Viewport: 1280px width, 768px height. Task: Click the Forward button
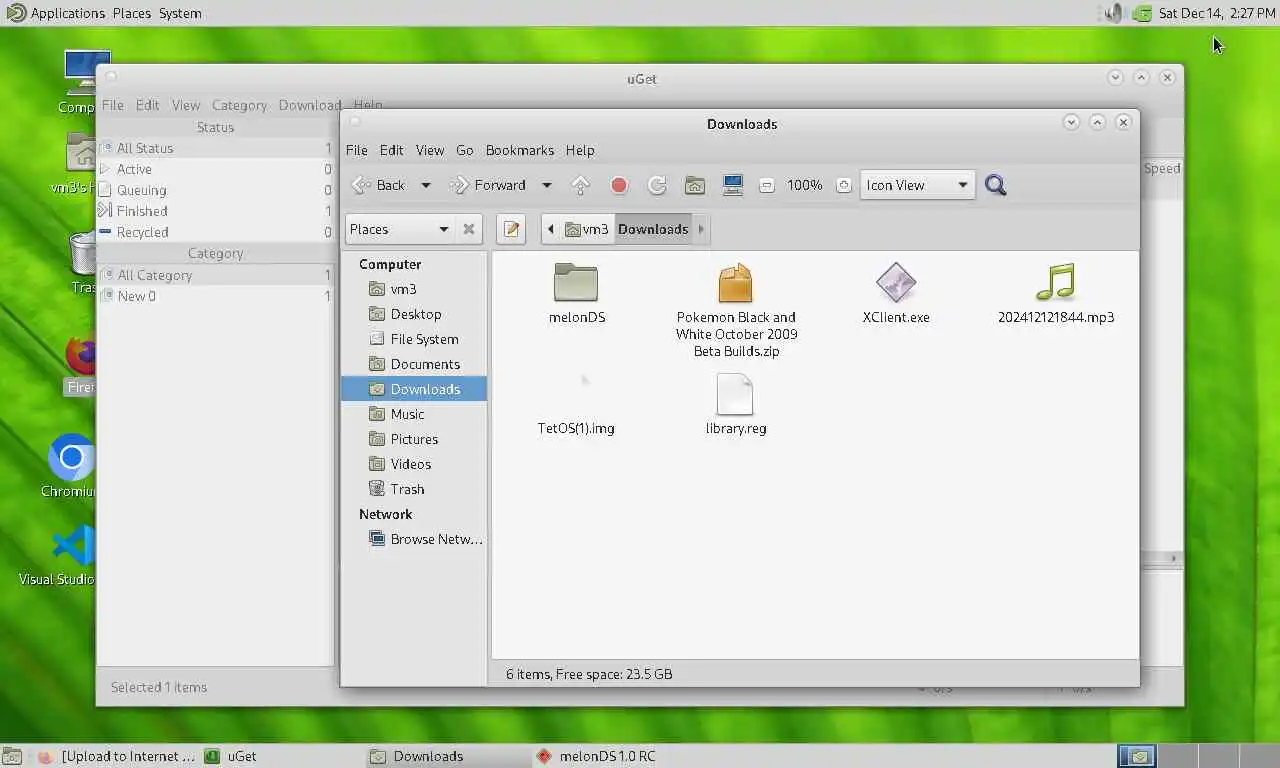click(x=488, y=185)
